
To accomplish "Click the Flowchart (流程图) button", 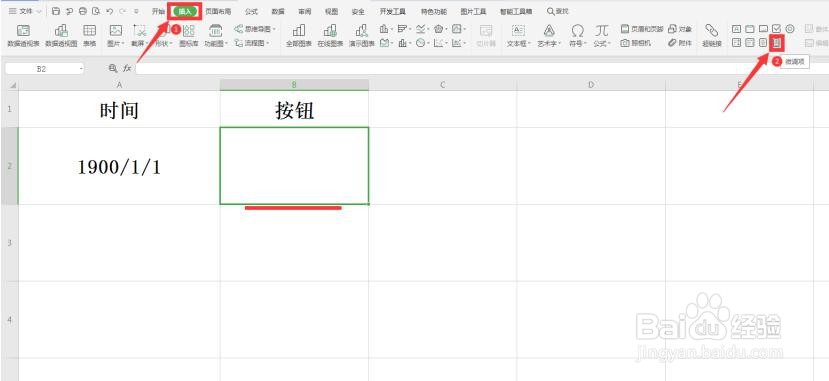I will pyautogui.click(x=252, y=43).
